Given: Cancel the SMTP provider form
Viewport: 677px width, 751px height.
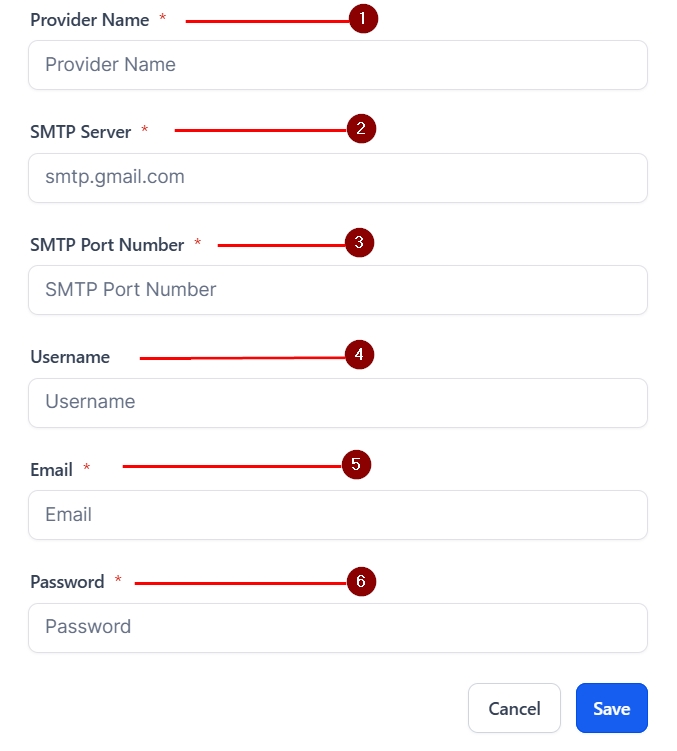Looking at the screenshot, I should [514, 708].
